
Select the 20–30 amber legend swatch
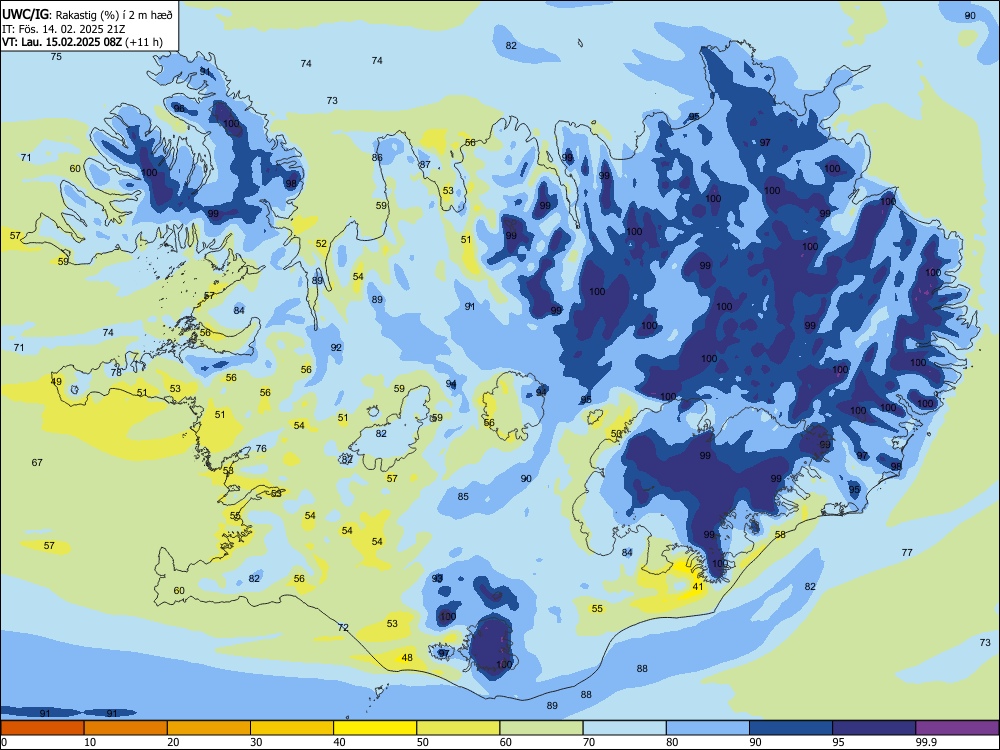tap(209, 728)
